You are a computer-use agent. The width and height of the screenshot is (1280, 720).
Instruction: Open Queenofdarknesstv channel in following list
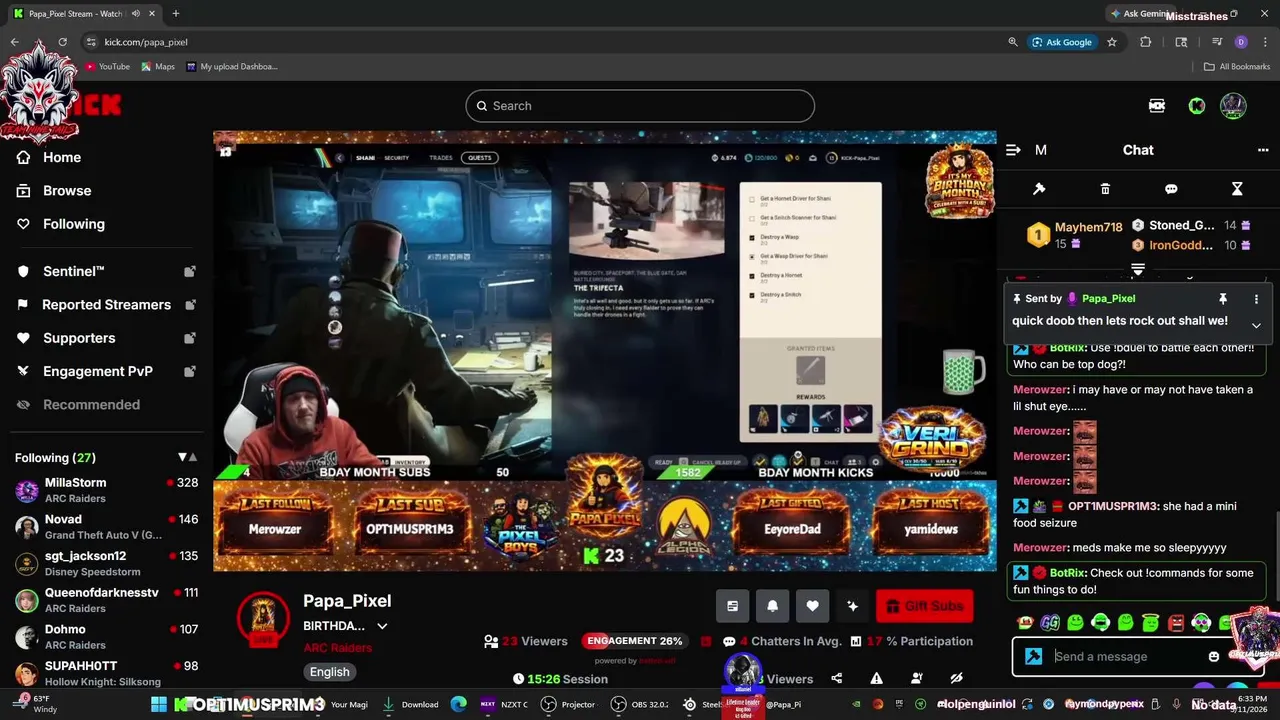106,600
